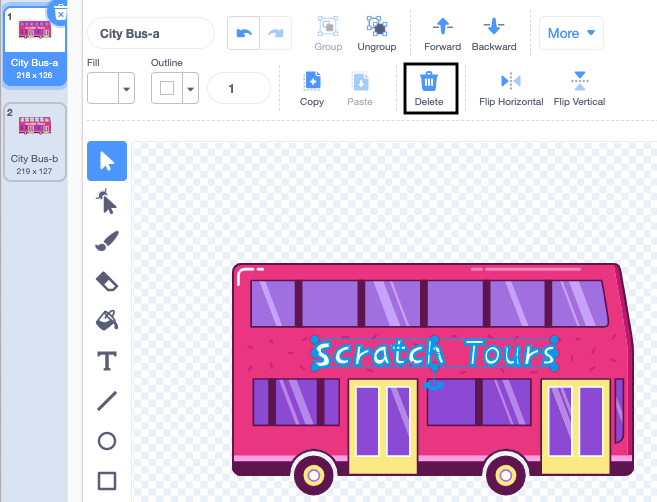Copy the selected object

[312, 88]
